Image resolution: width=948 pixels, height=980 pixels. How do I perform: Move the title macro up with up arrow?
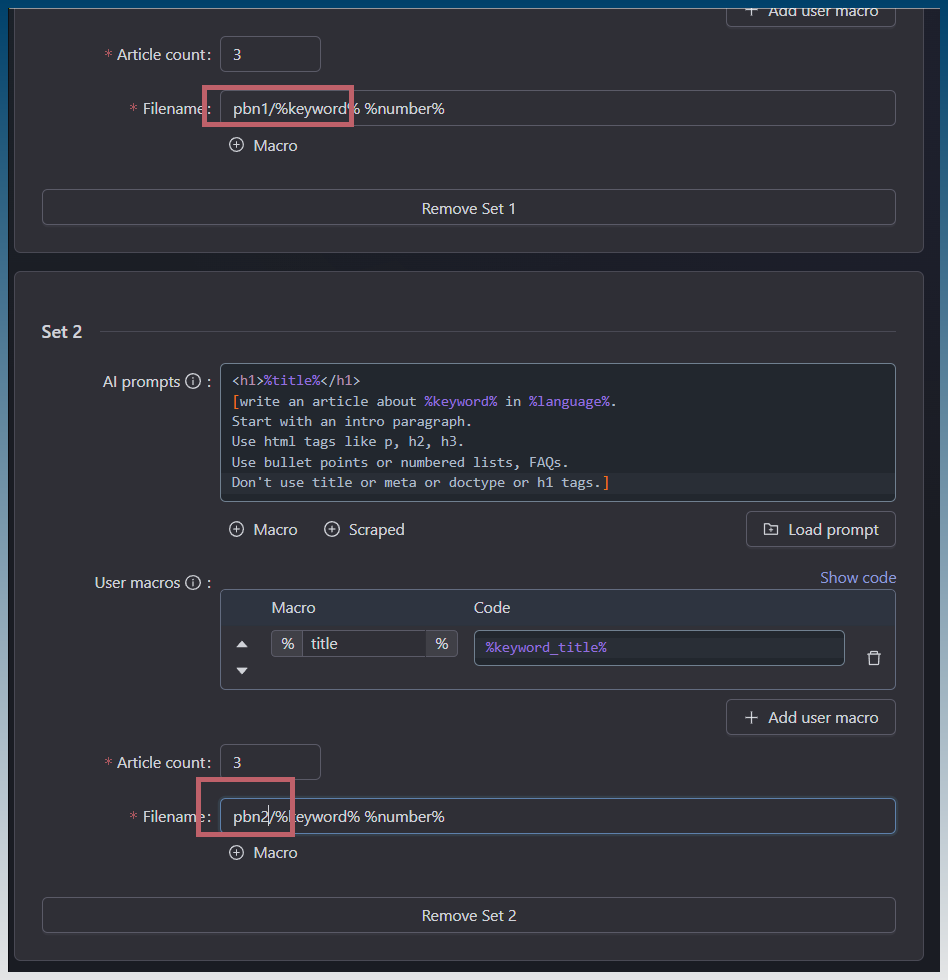point(242,644)
